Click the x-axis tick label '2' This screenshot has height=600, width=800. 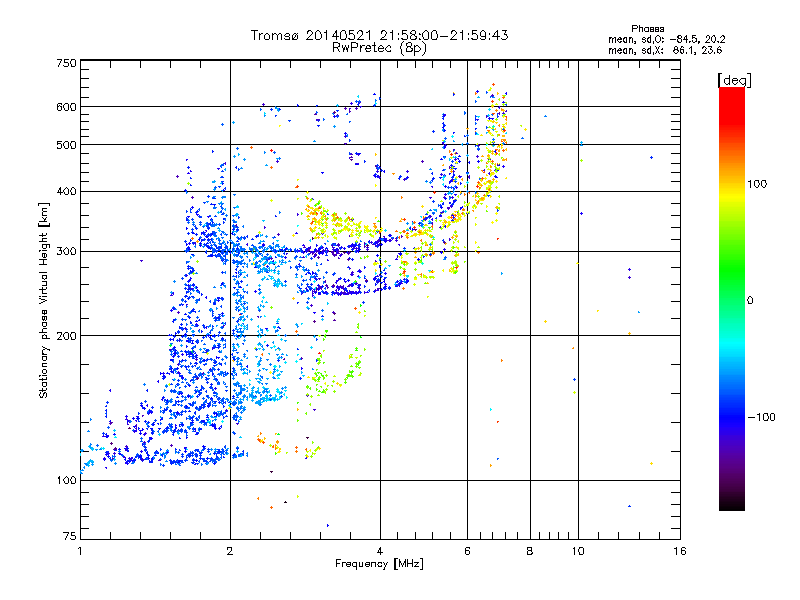tap(230, 551)
